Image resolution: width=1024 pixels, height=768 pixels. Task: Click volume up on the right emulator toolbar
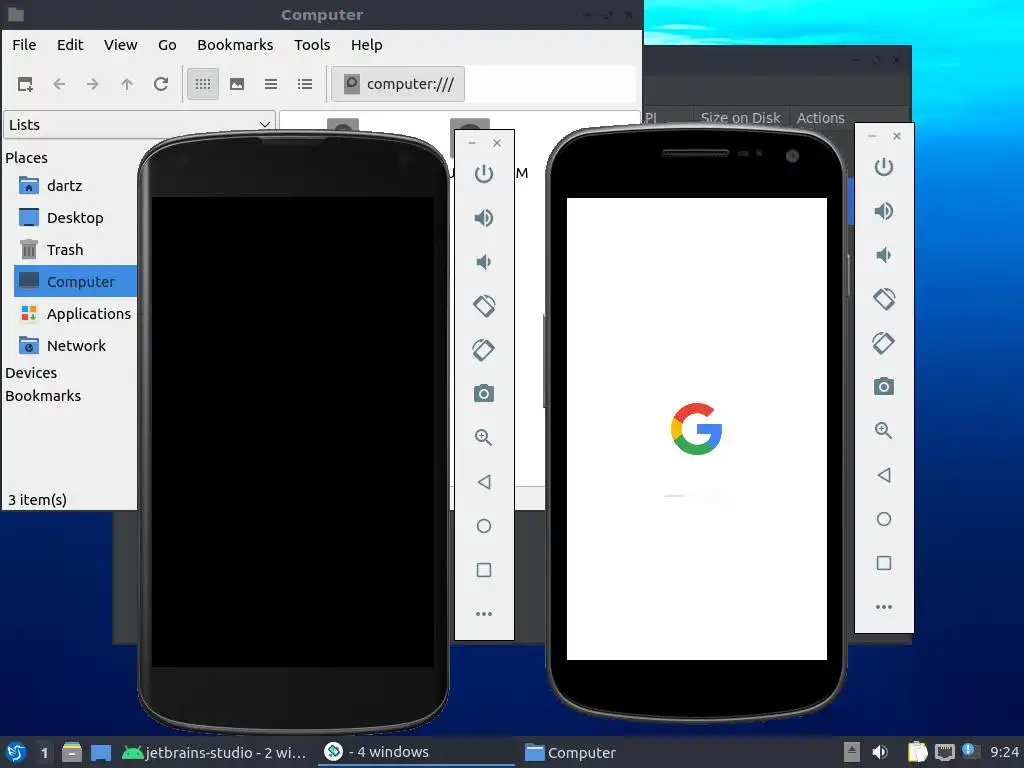point(884,210)
